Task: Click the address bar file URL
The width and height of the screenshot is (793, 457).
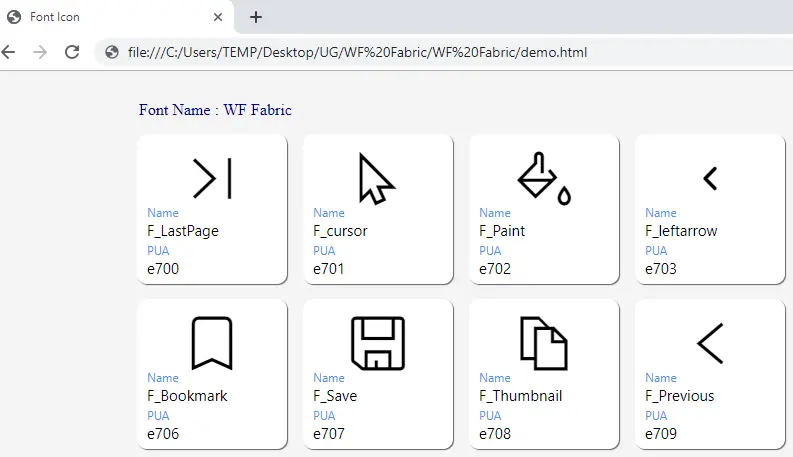Action: [357, 52]
